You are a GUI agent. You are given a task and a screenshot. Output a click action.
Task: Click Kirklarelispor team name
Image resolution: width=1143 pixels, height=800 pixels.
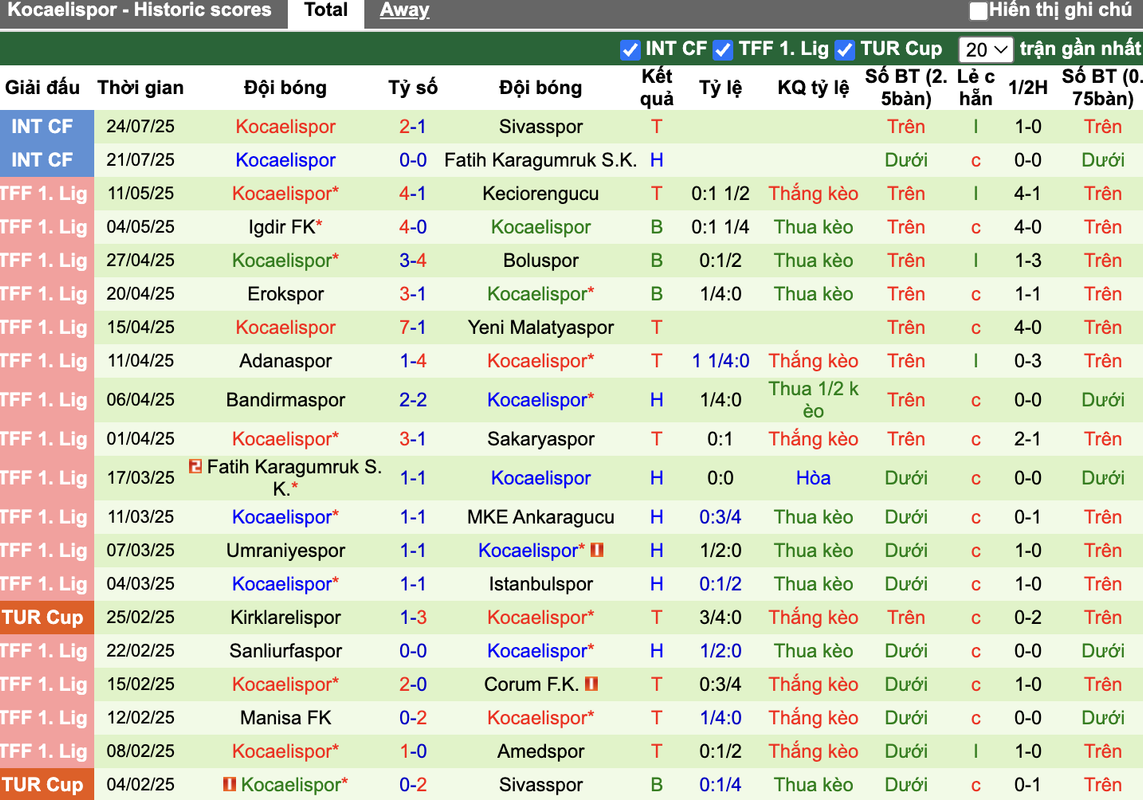(286, 618)
